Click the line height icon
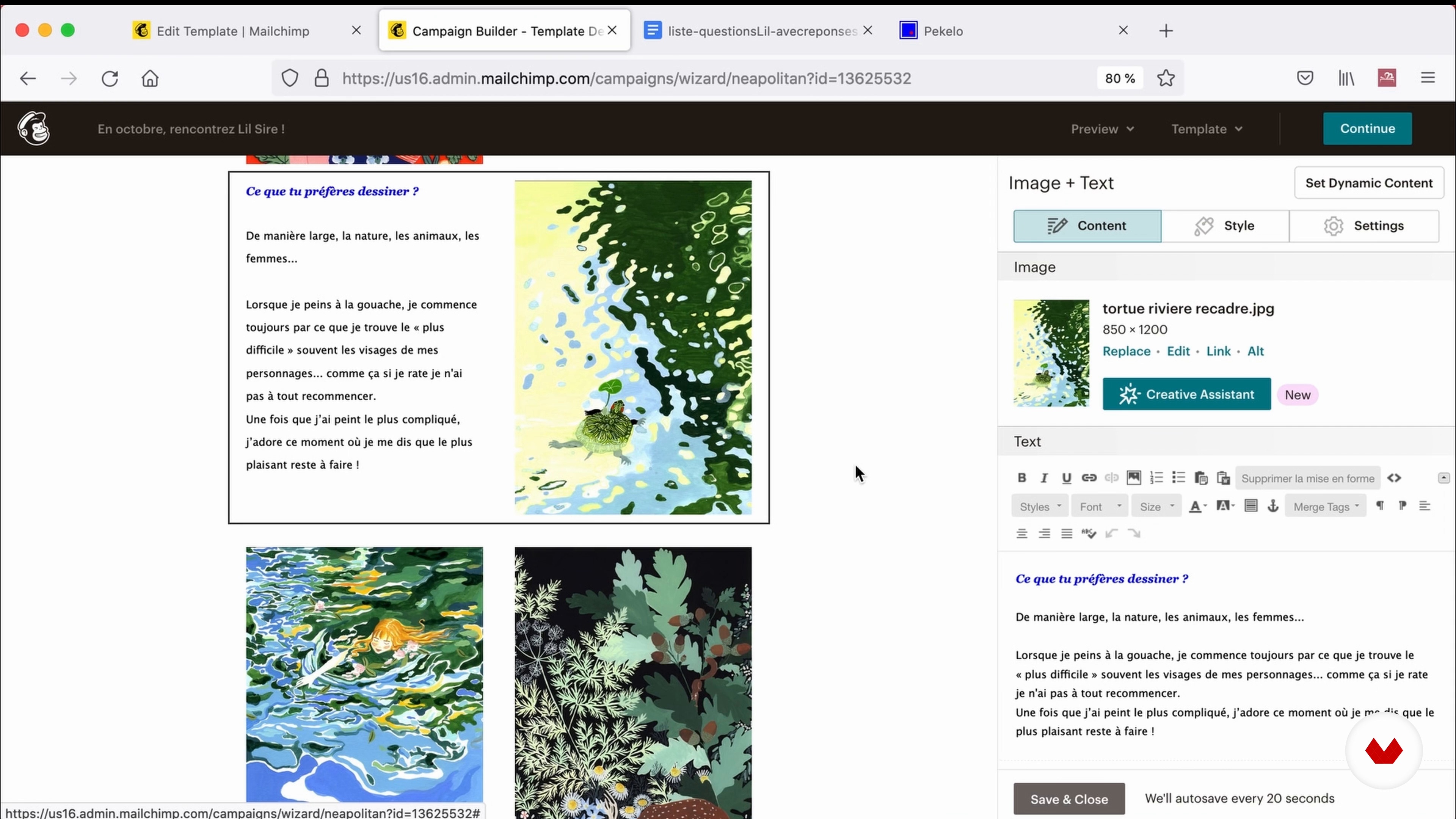1456x819 pixels. point(1251,506)
